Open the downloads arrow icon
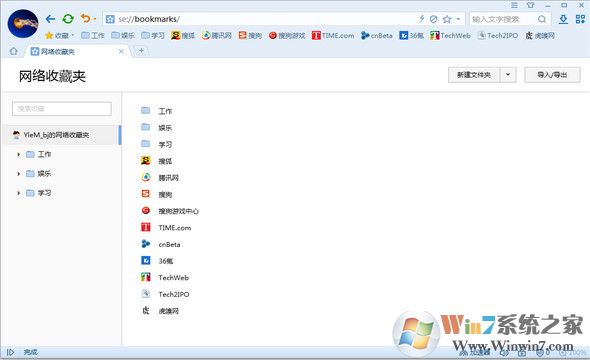This screenshot has height=360, width=590. [563, 19]
